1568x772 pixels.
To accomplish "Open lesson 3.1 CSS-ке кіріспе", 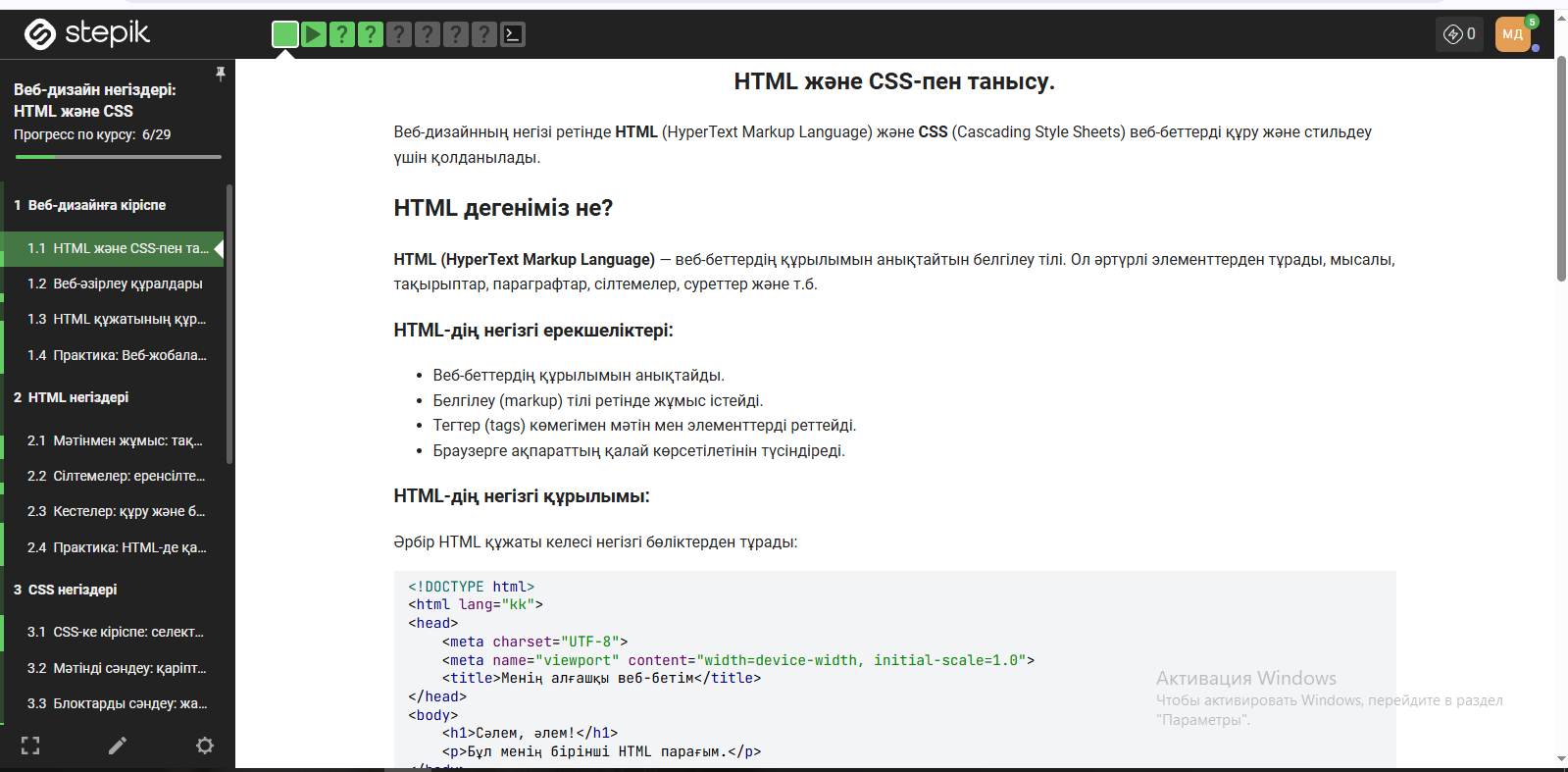I will [114, 632].
